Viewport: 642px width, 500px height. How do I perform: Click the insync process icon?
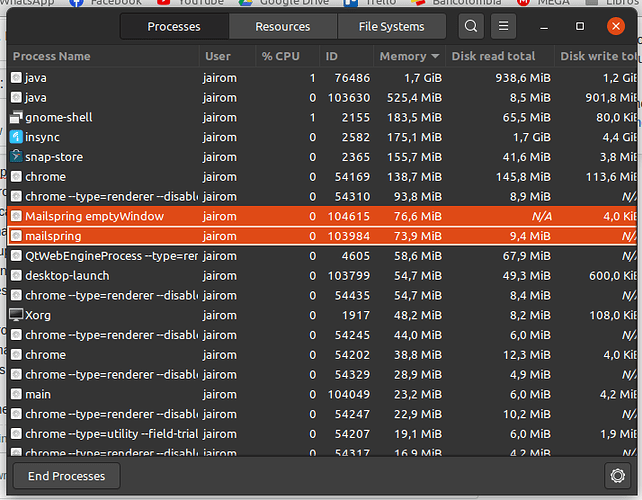[x=16, y=137]
